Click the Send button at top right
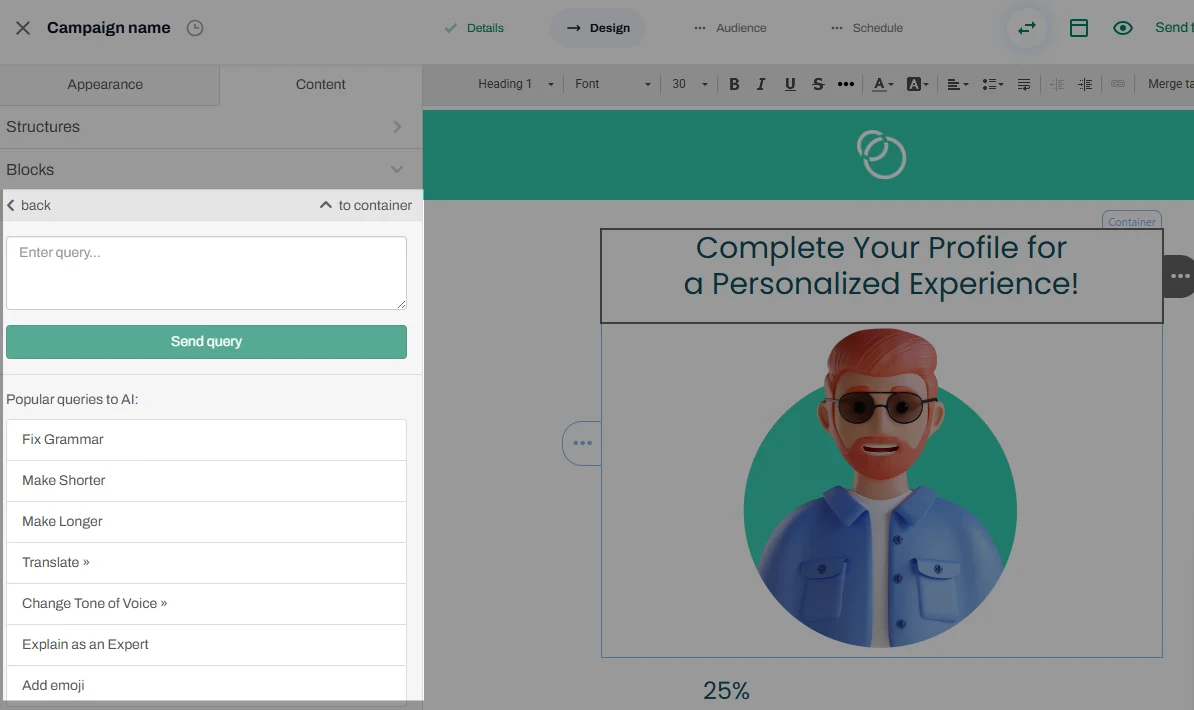The image size is (1194, 710). click(1173, 28)
